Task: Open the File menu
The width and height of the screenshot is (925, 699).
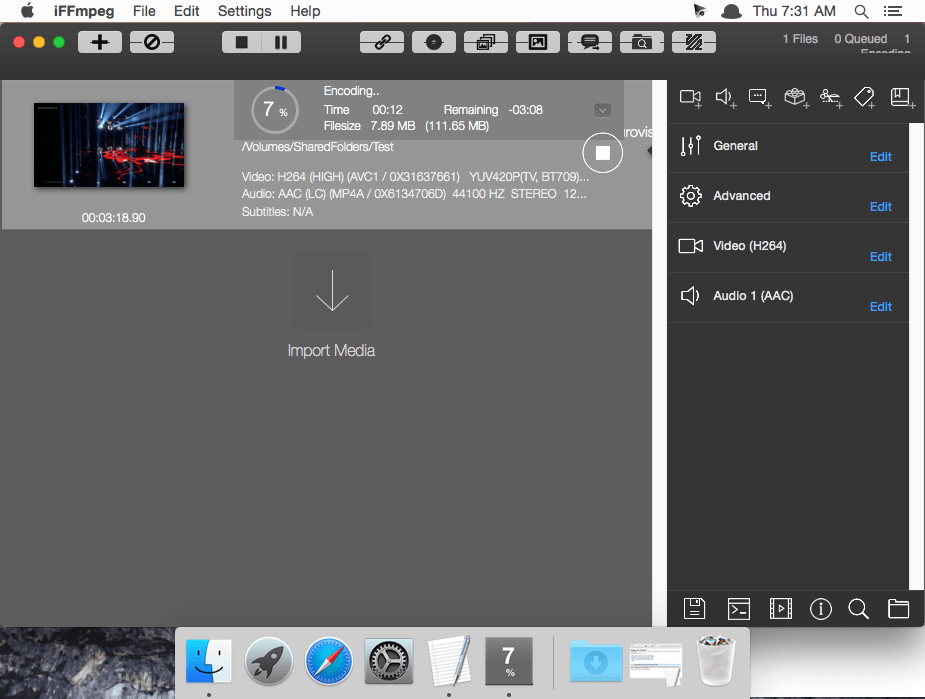Action: [144, 11]
